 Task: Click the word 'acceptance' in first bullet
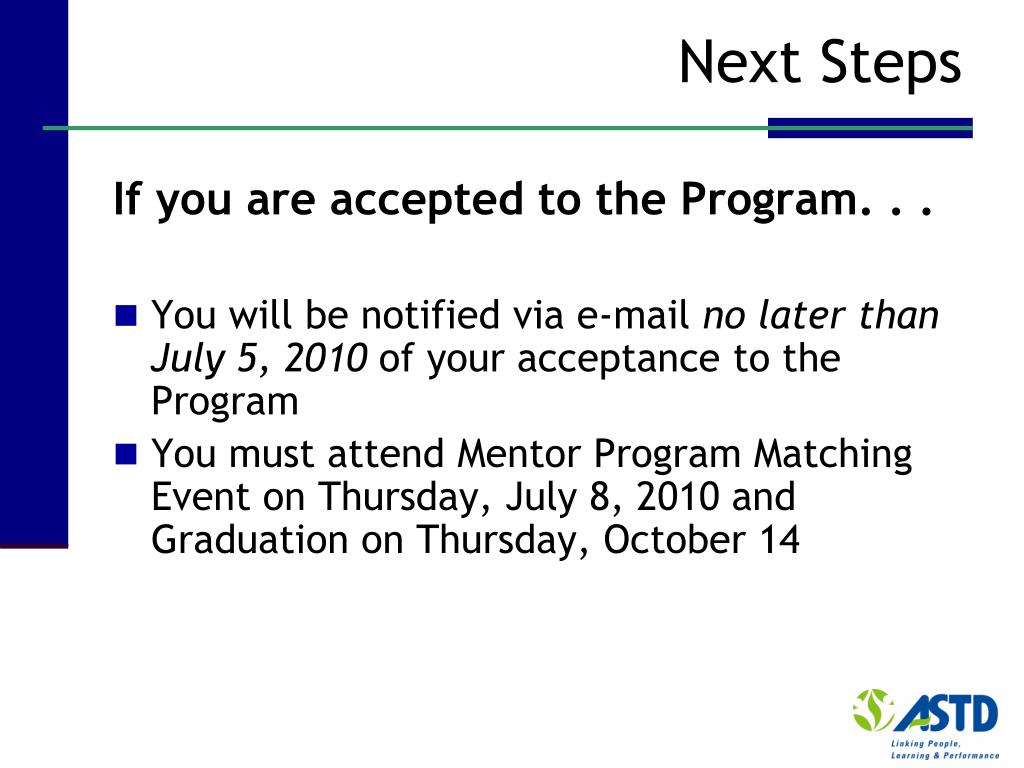(x=619, y=360)
